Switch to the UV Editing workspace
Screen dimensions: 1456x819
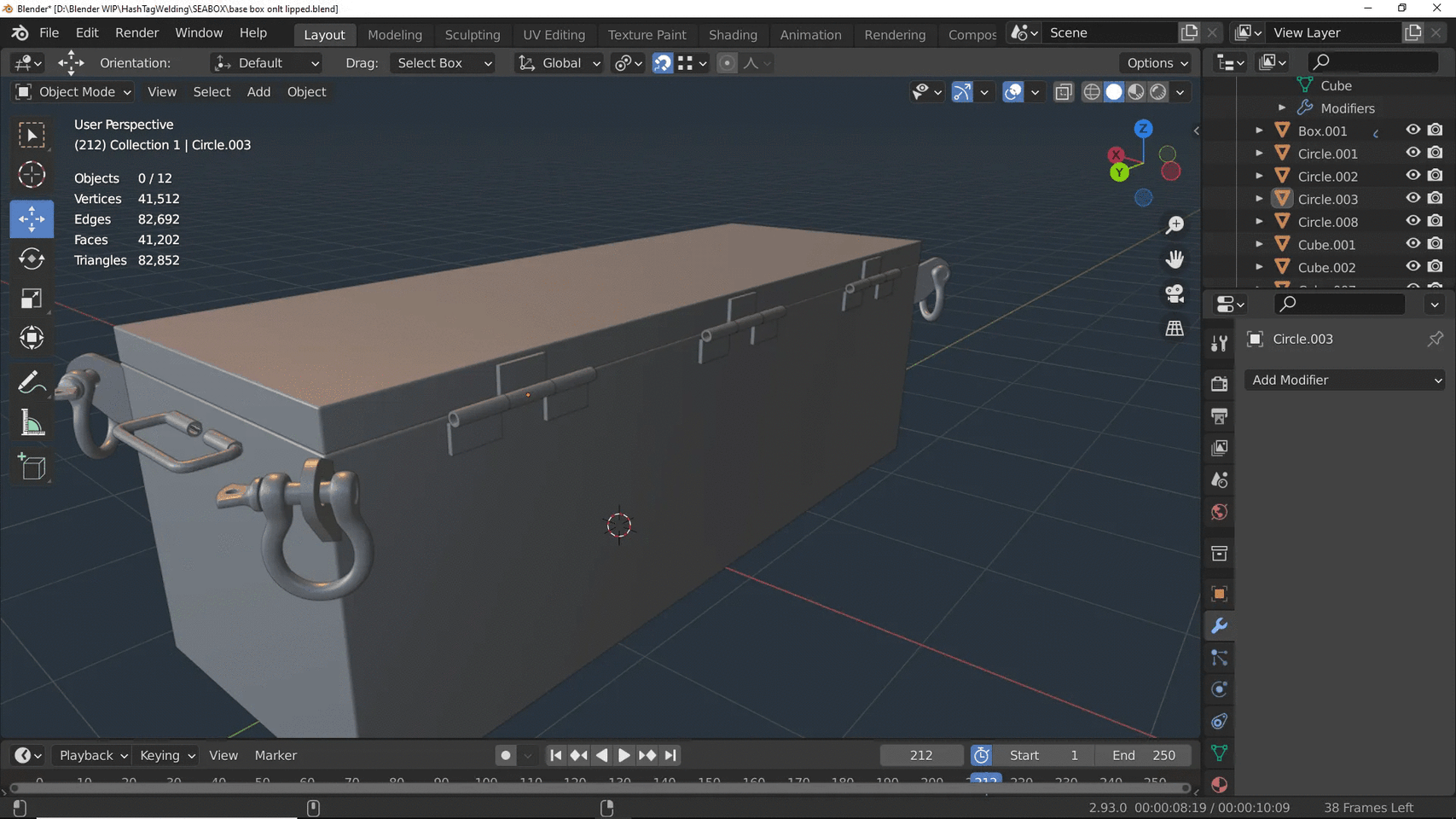coord(554,35)
